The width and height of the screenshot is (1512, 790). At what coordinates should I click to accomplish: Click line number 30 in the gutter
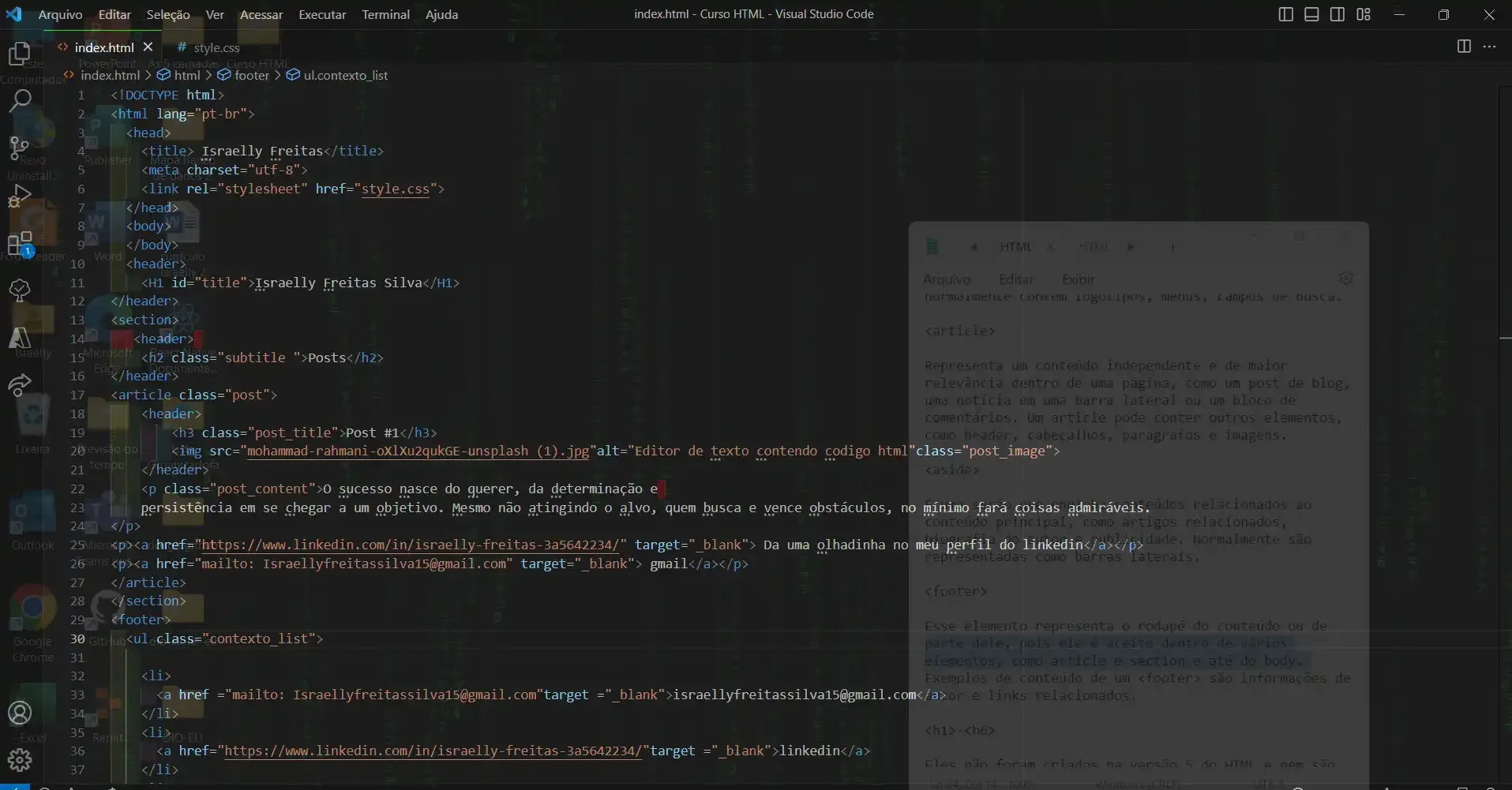(x=77, y=638)
